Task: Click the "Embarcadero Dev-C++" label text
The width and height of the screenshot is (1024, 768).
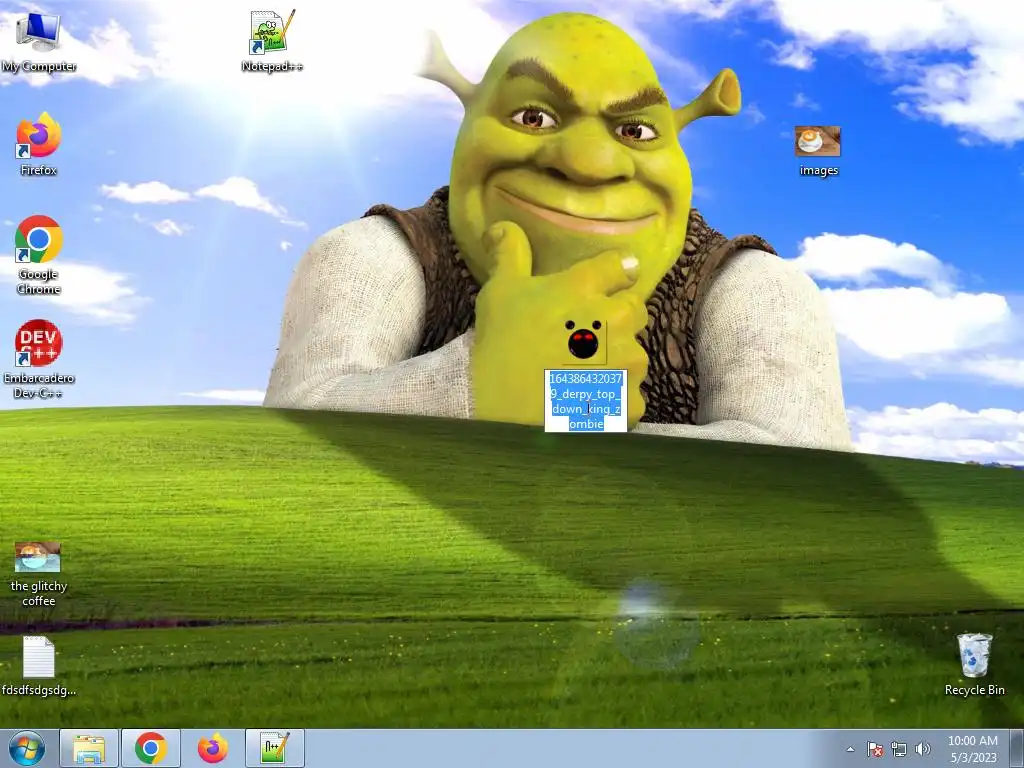Action: (x=39, y=385)
